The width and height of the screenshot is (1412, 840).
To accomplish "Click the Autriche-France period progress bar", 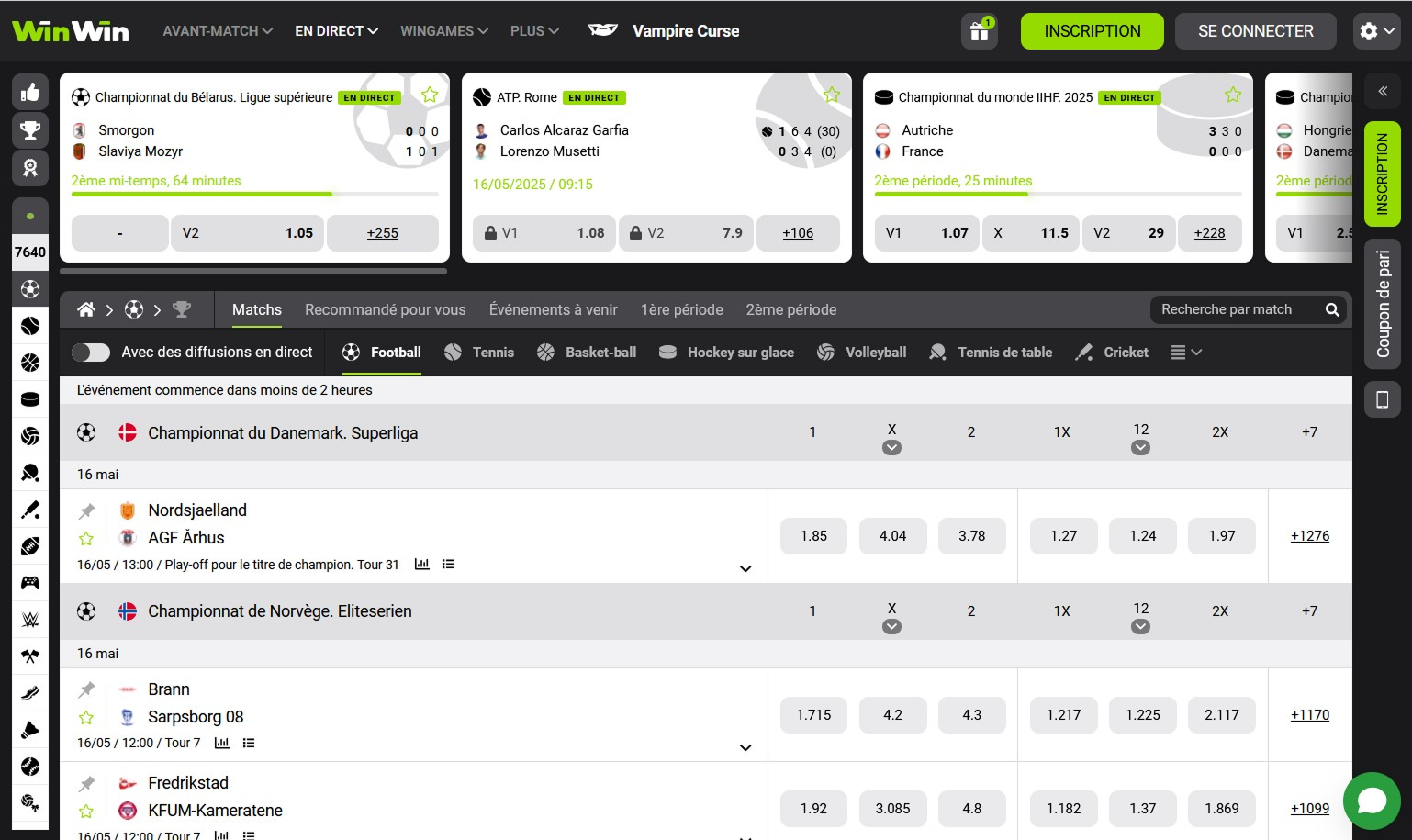I will pyautogui.click(x=1058, y=195).
